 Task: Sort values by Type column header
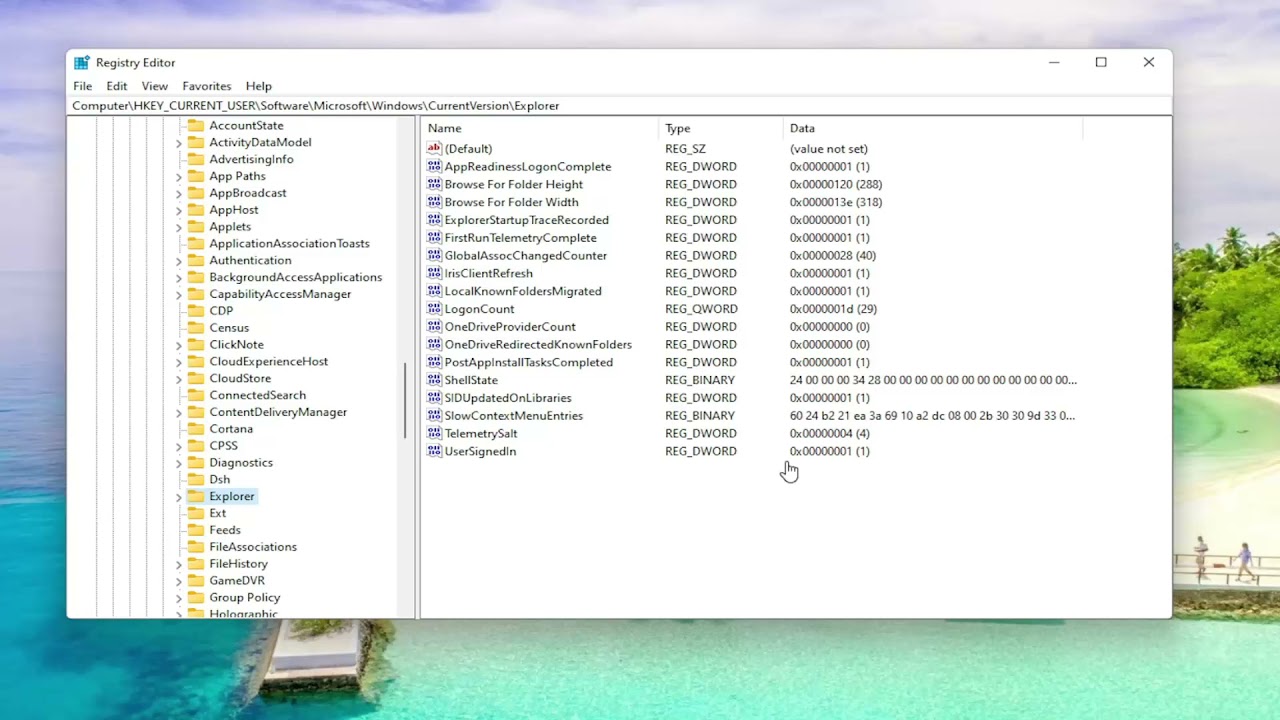721,128
